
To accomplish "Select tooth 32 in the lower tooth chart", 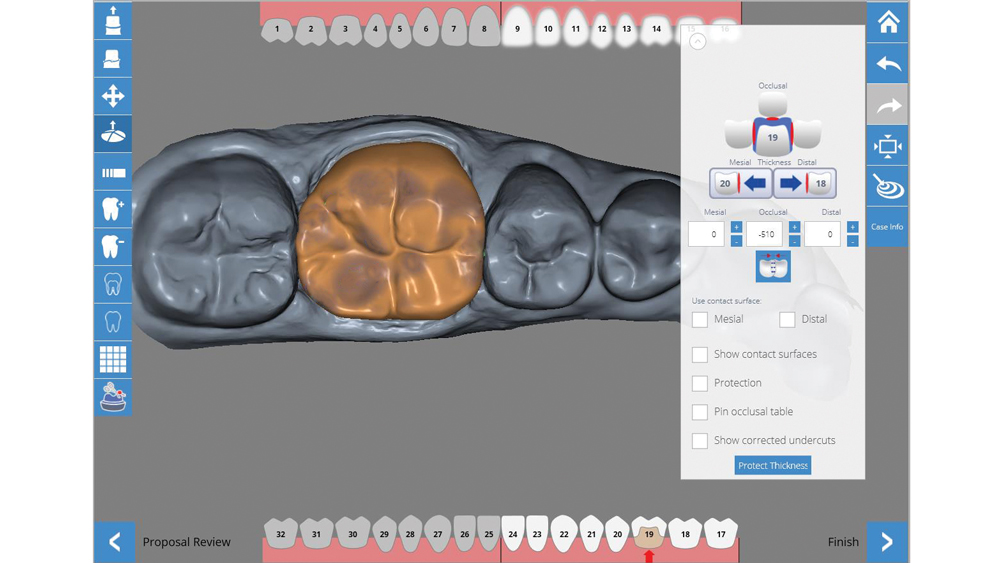I will (x=281, y=532).
